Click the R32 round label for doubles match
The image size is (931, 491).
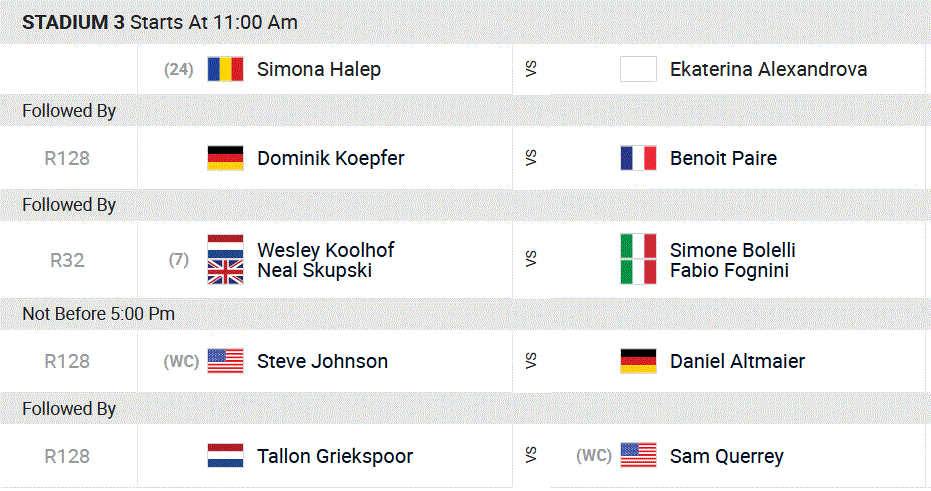click(x=67, y=260)
